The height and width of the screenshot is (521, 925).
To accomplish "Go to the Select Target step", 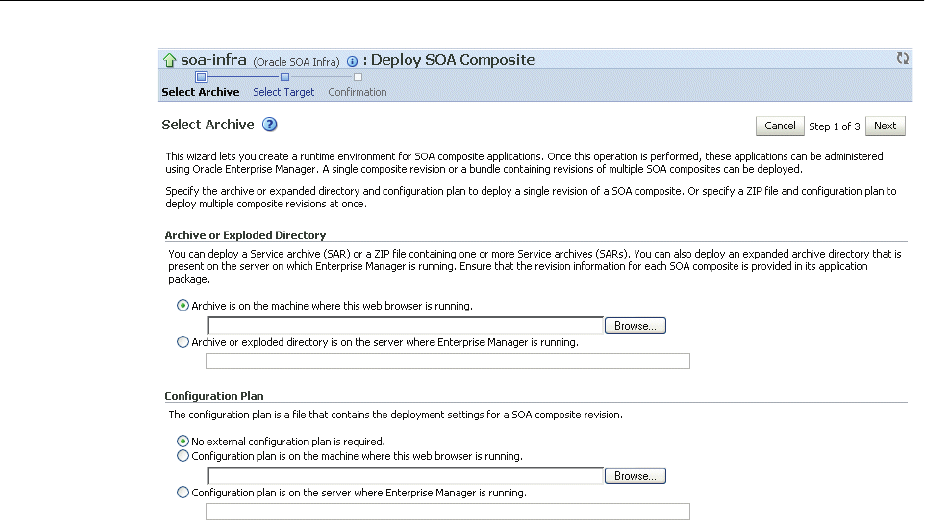I will 283,92.
